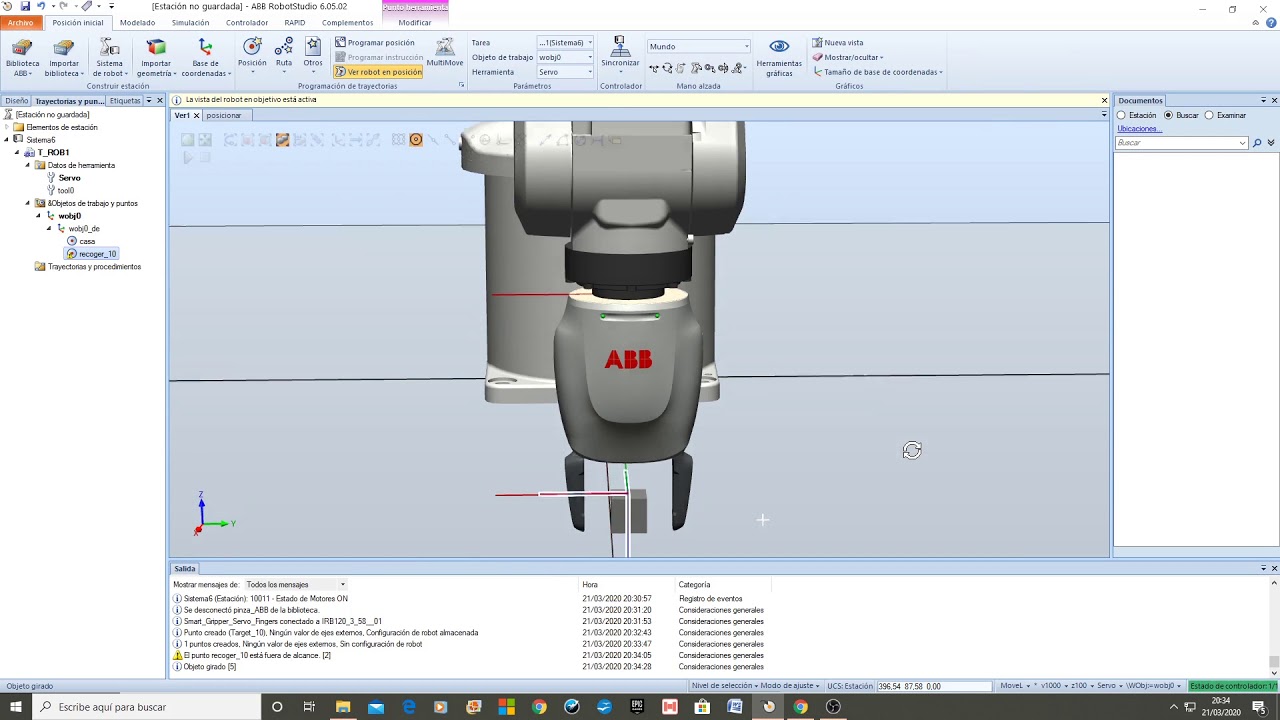Image resolution: width=1280 pixels, height=720 pixels.
Task: Open Word from taskbar
Action: 735,707
